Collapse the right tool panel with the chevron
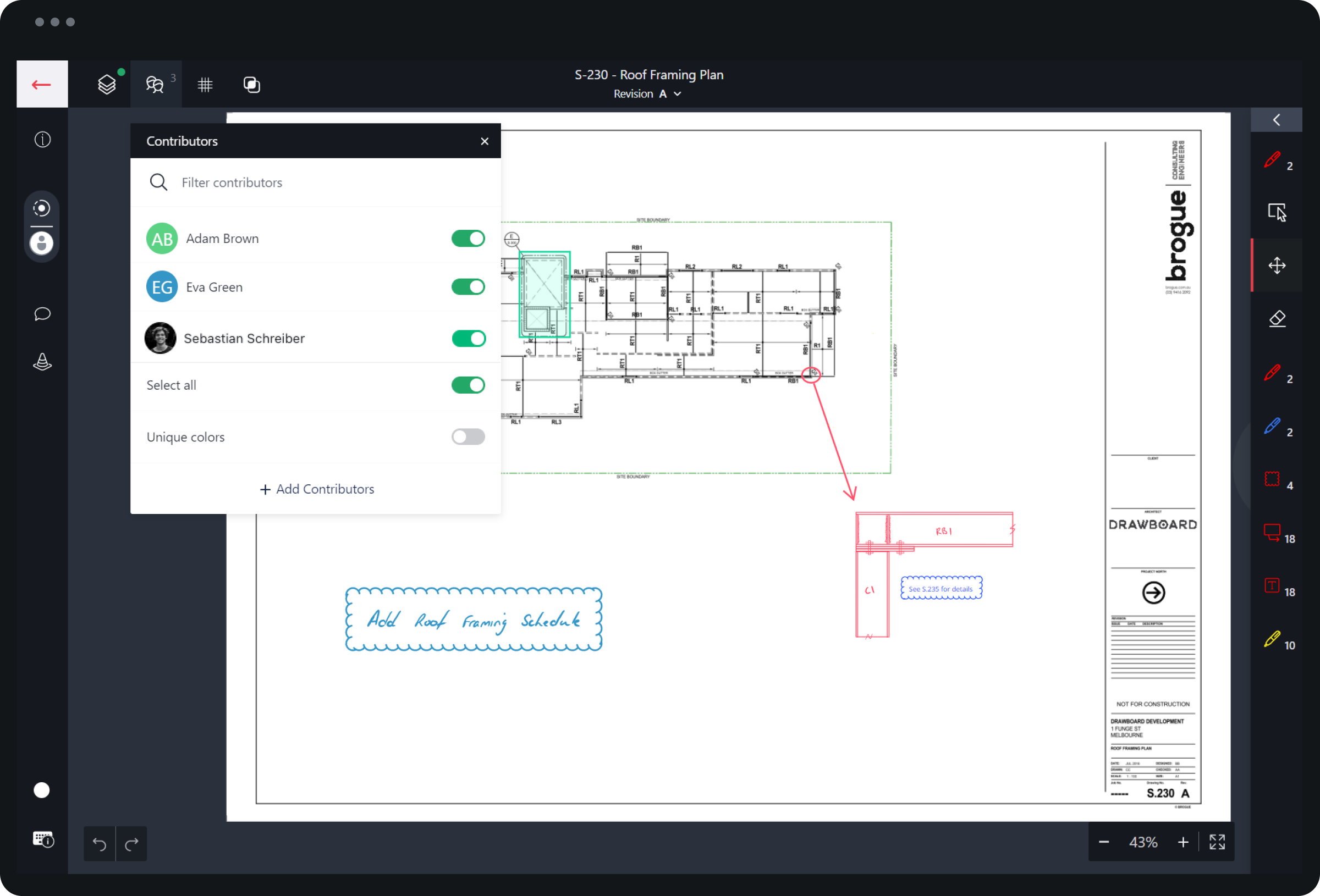1320x896 pixels. [1277, 120]
